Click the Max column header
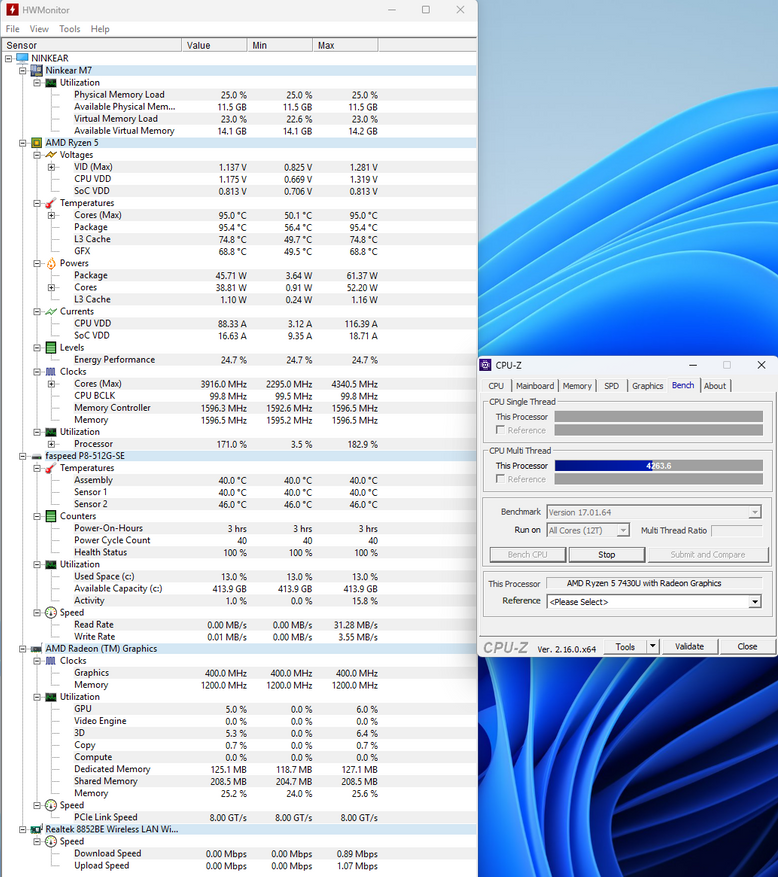Viewport: 778px width, 877px height. pos(345,45)
